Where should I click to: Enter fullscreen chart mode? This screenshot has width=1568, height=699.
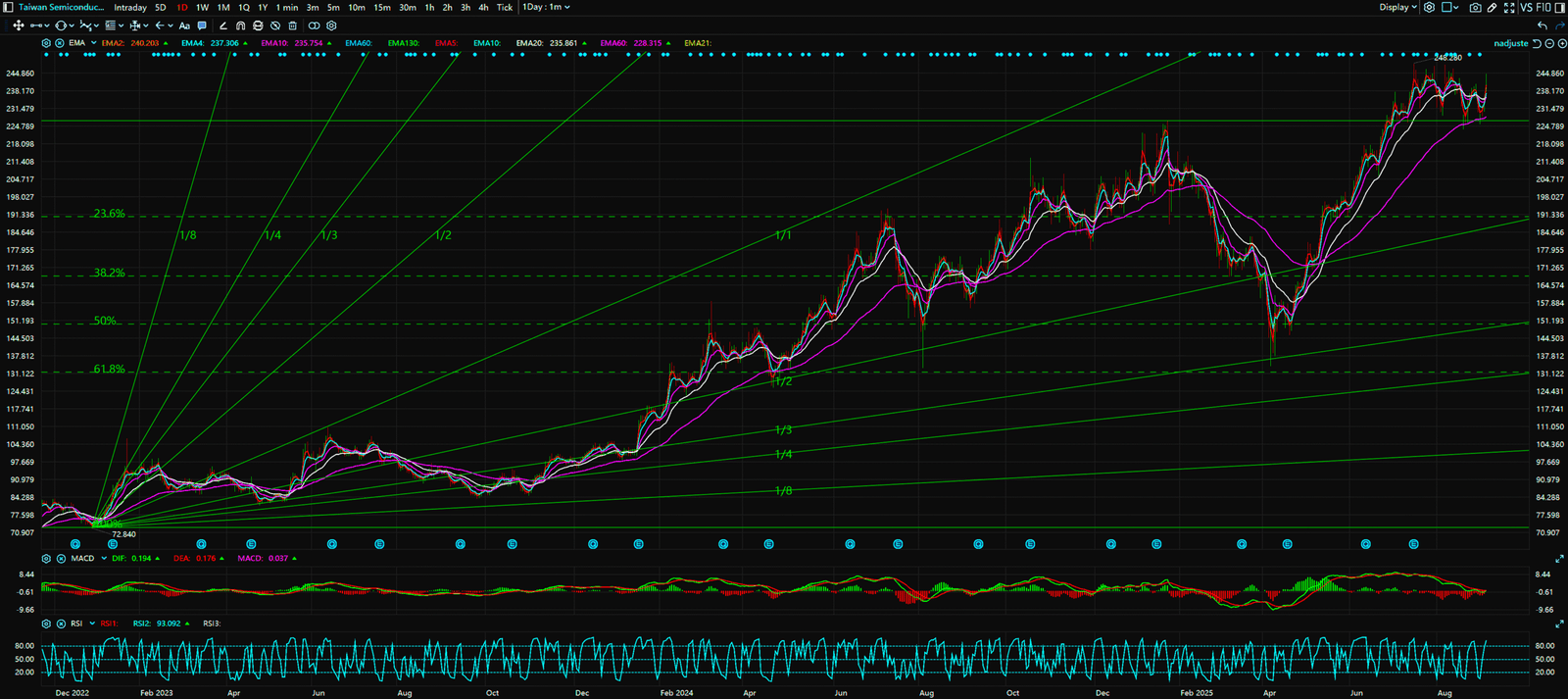1508,8
